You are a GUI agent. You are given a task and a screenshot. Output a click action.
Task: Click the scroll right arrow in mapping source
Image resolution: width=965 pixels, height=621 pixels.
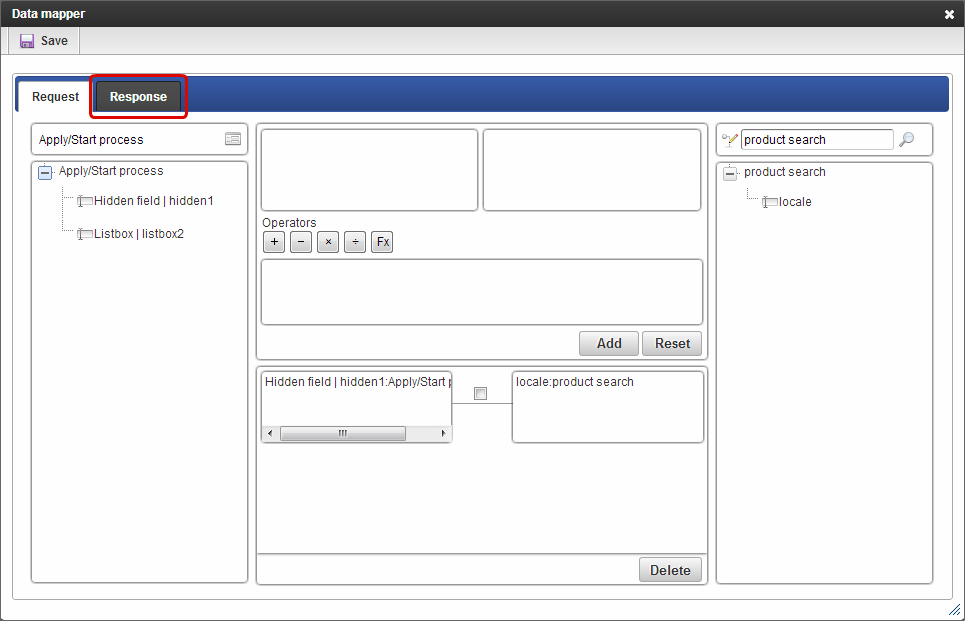tap(444, 433)
